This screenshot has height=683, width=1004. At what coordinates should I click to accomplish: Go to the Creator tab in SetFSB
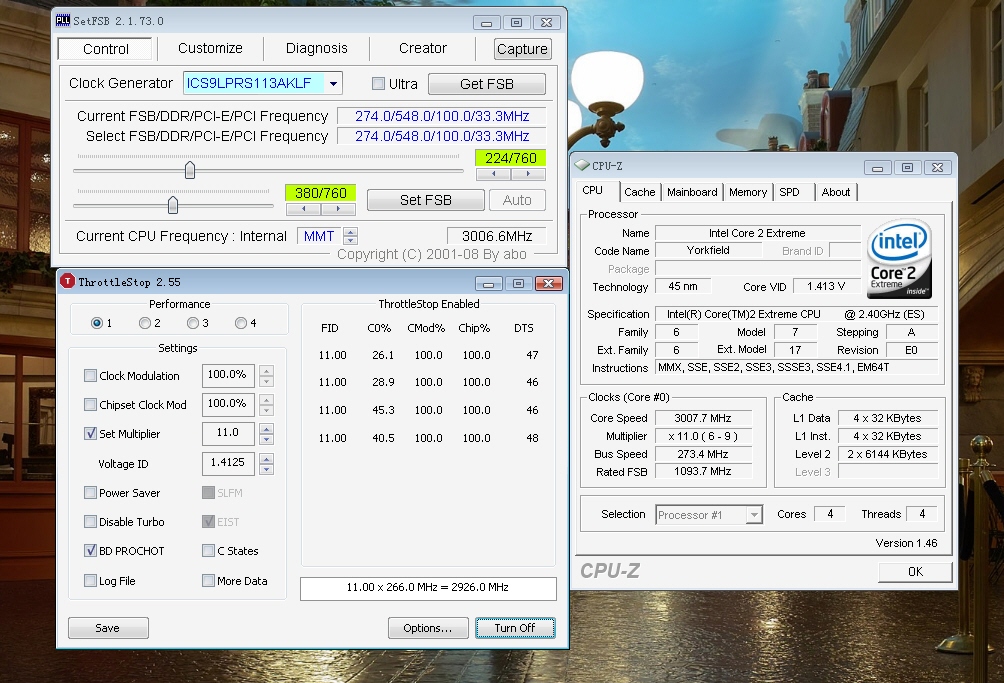[423, 49]
